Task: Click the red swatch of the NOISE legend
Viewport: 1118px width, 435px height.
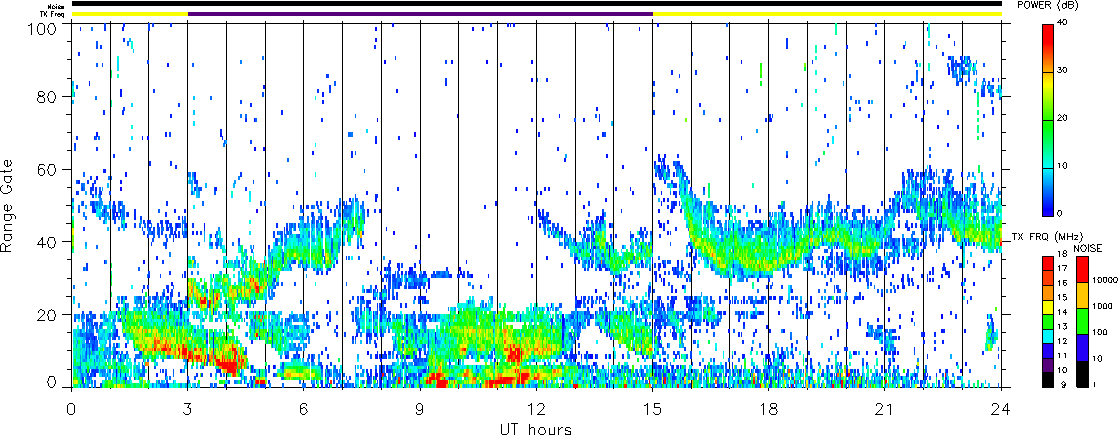Action: click(1082, 269)
